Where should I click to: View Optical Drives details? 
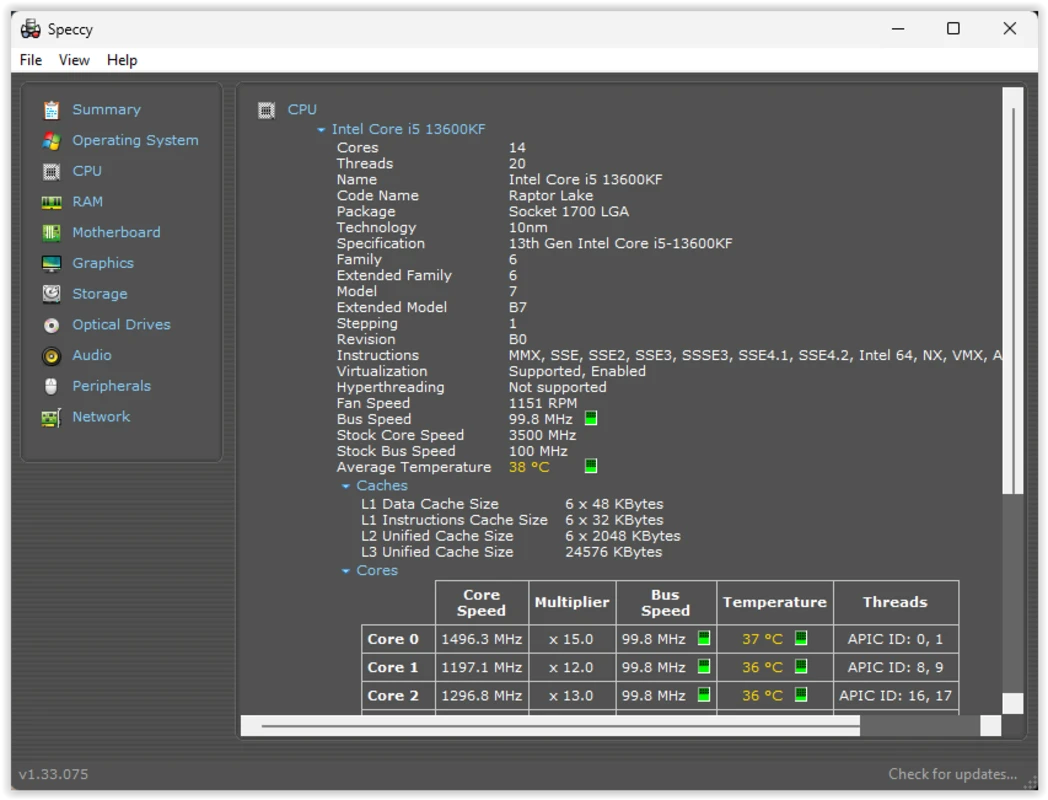(121, 324)
